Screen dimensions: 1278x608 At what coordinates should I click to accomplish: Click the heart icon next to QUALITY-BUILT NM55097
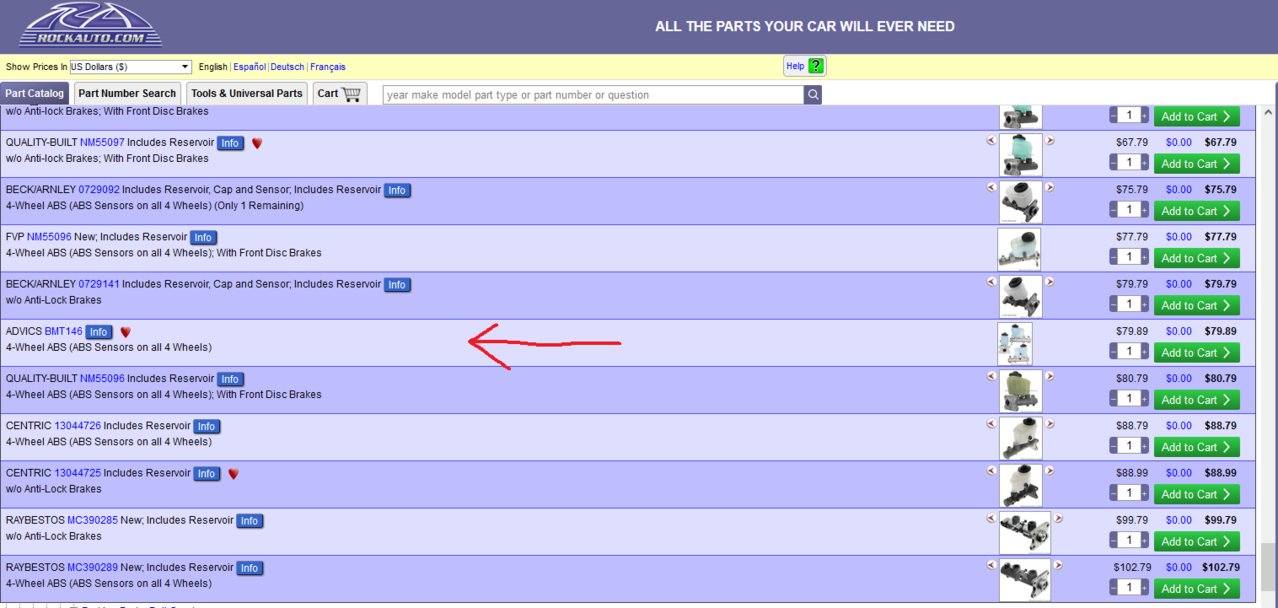pos(256,143)
